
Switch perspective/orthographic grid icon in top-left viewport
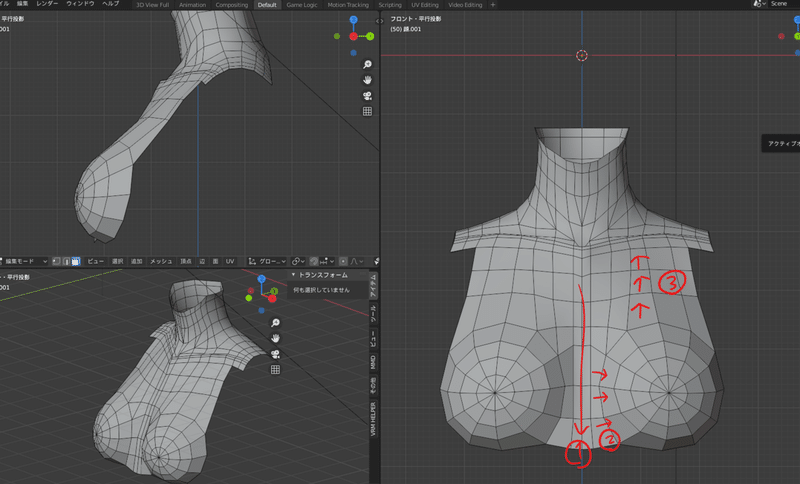367,111
